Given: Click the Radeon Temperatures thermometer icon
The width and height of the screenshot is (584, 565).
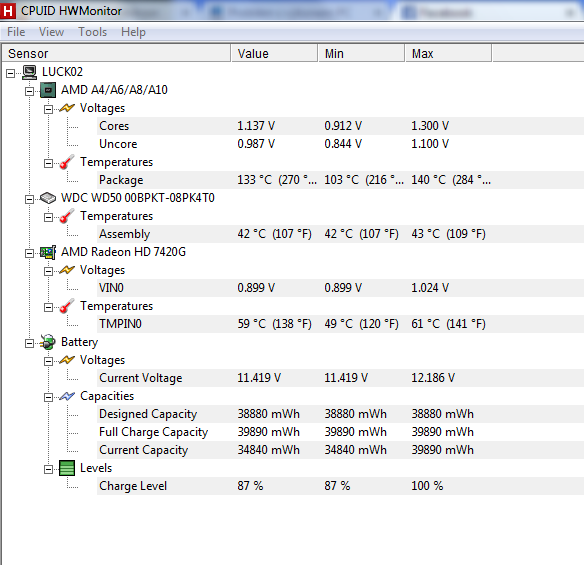Looking at the screenshot, I should tap(67, 306).
